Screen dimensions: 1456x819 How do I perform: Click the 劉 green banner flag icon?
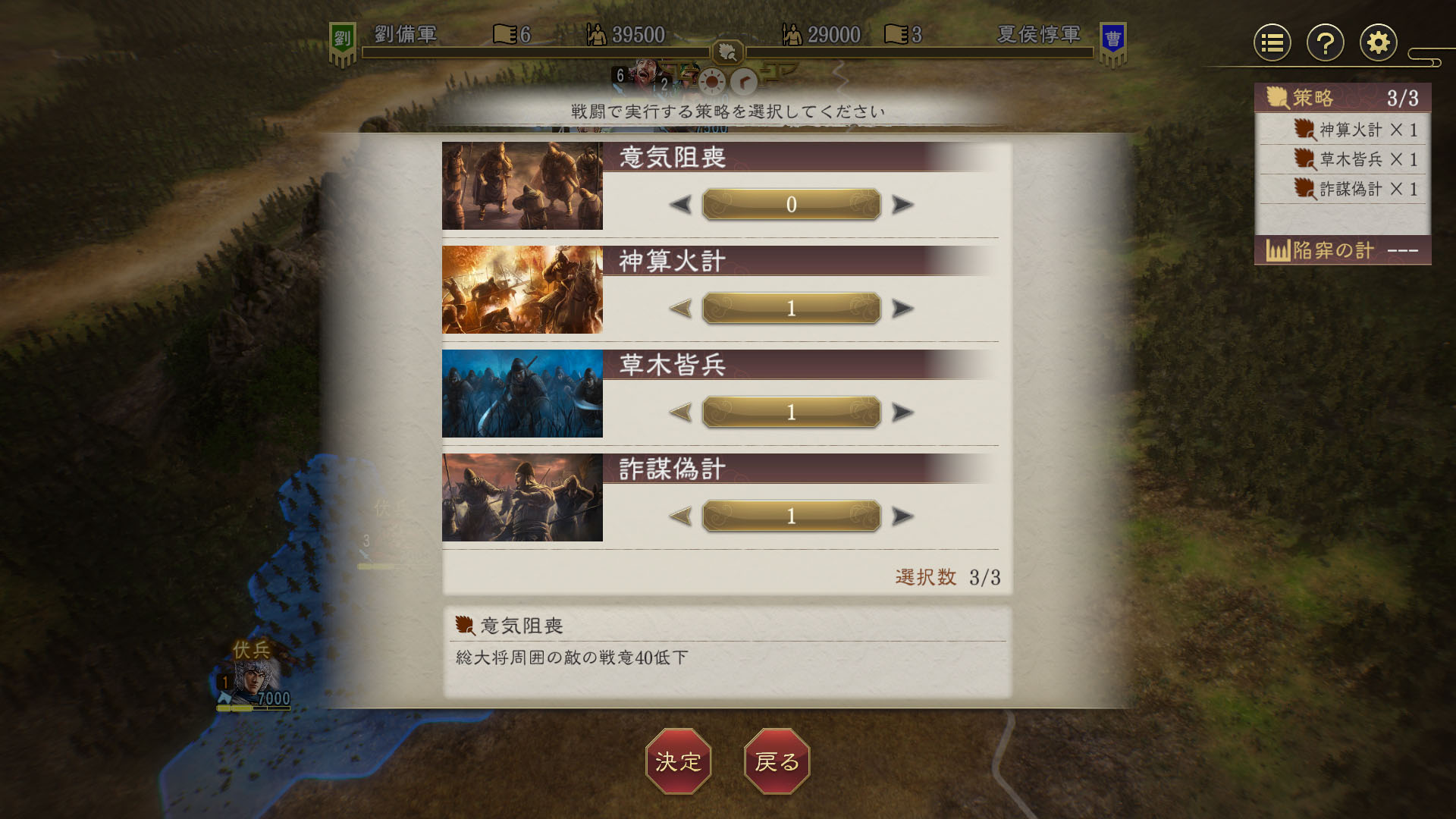click(343, 43)
